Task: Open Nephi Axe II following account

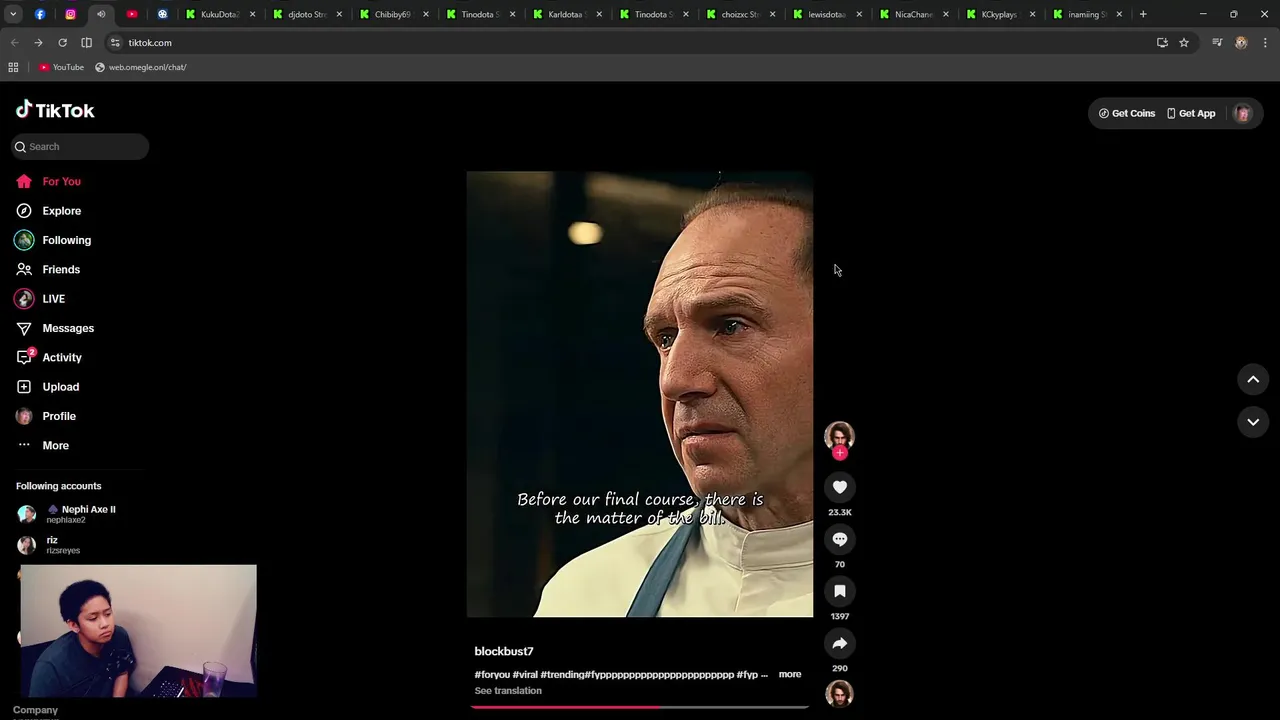Action: pos(66,514)
